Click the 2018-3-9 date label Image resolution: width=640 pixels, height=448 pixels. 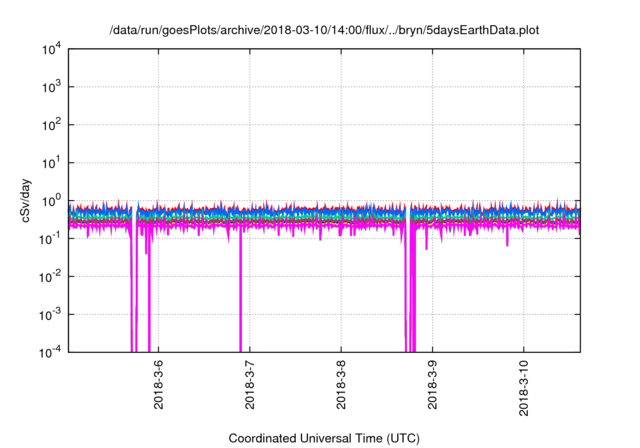click(x=432, y=384)
